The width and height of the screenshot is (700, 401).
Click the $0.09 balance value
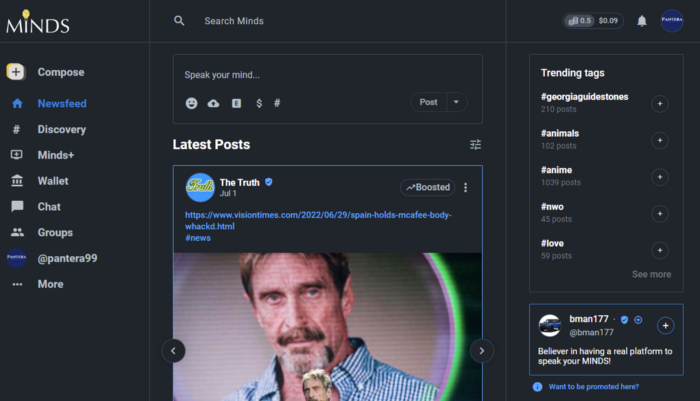pyautogui.click(x=608, y=21)
